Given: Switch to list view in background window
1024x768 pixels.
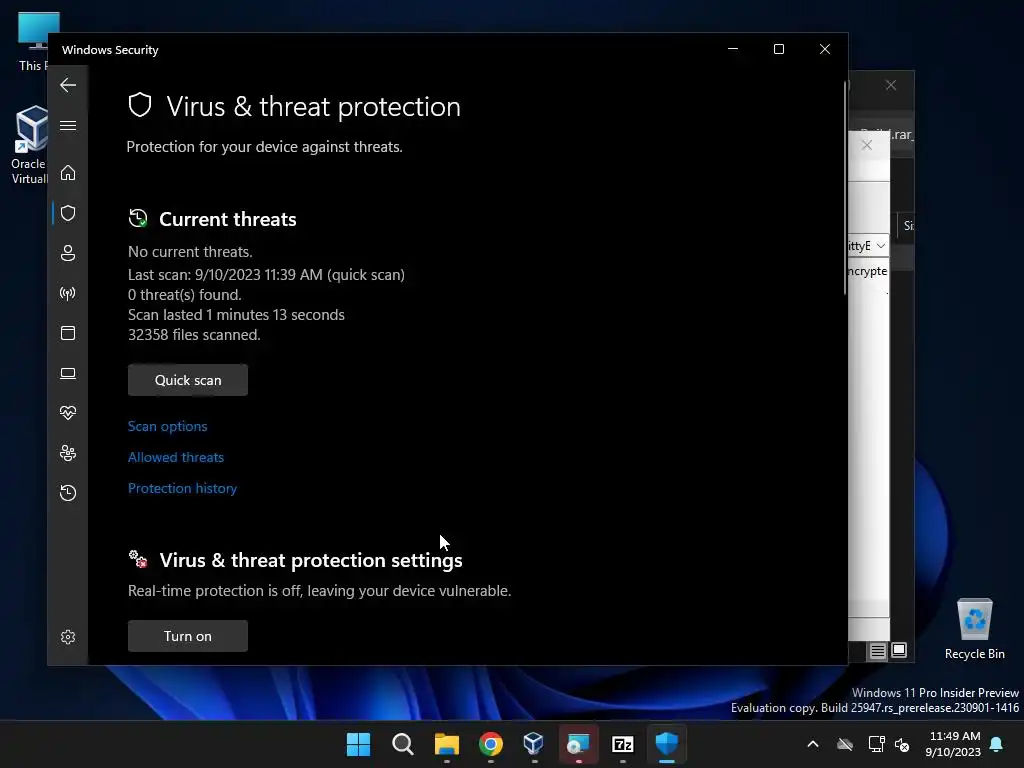Looking at the screenshot, I should 877,650.
